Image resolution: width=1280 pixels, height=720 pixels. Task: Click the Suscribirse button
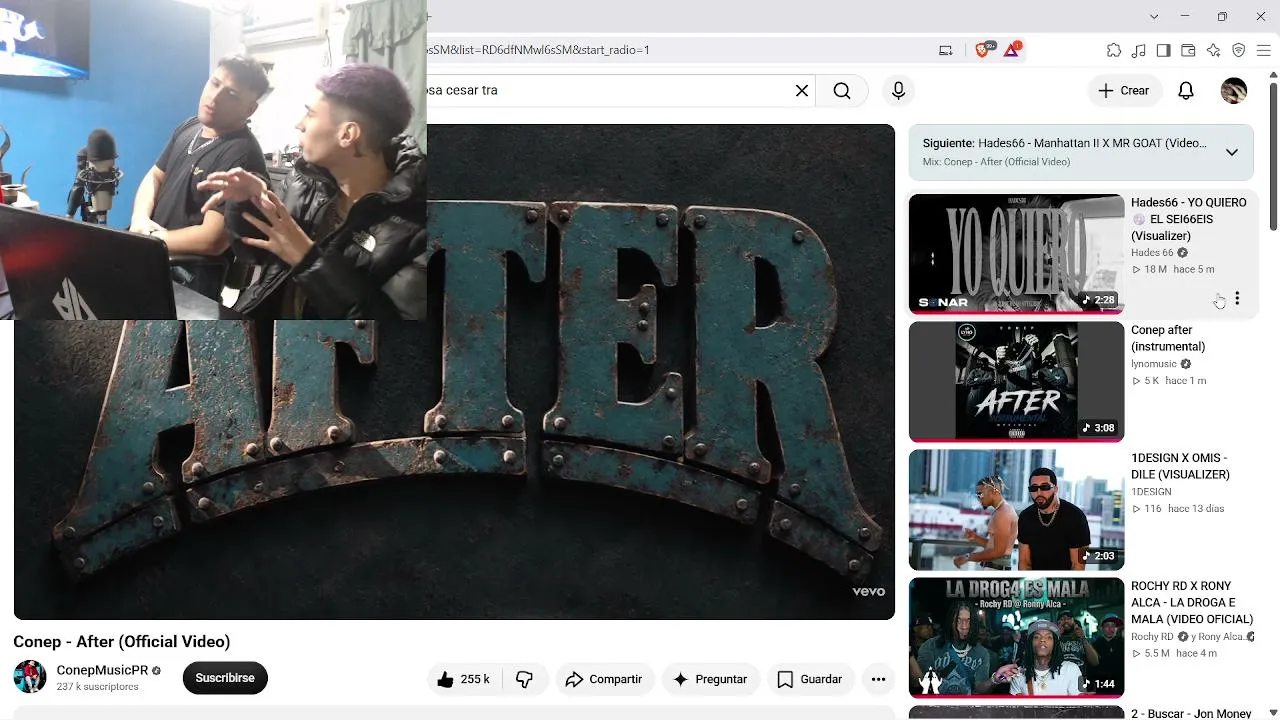(x=225, y=678)
